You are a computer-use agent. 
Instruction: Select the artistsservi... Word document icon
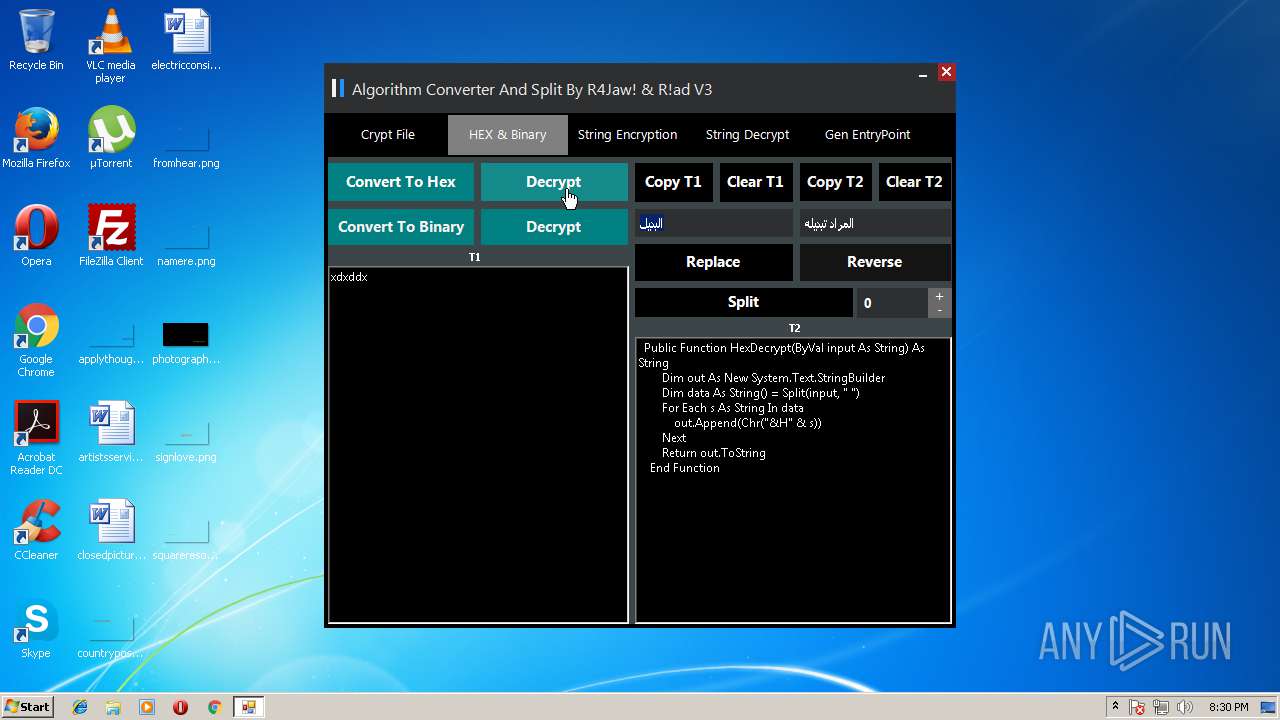tap(111, 432)
